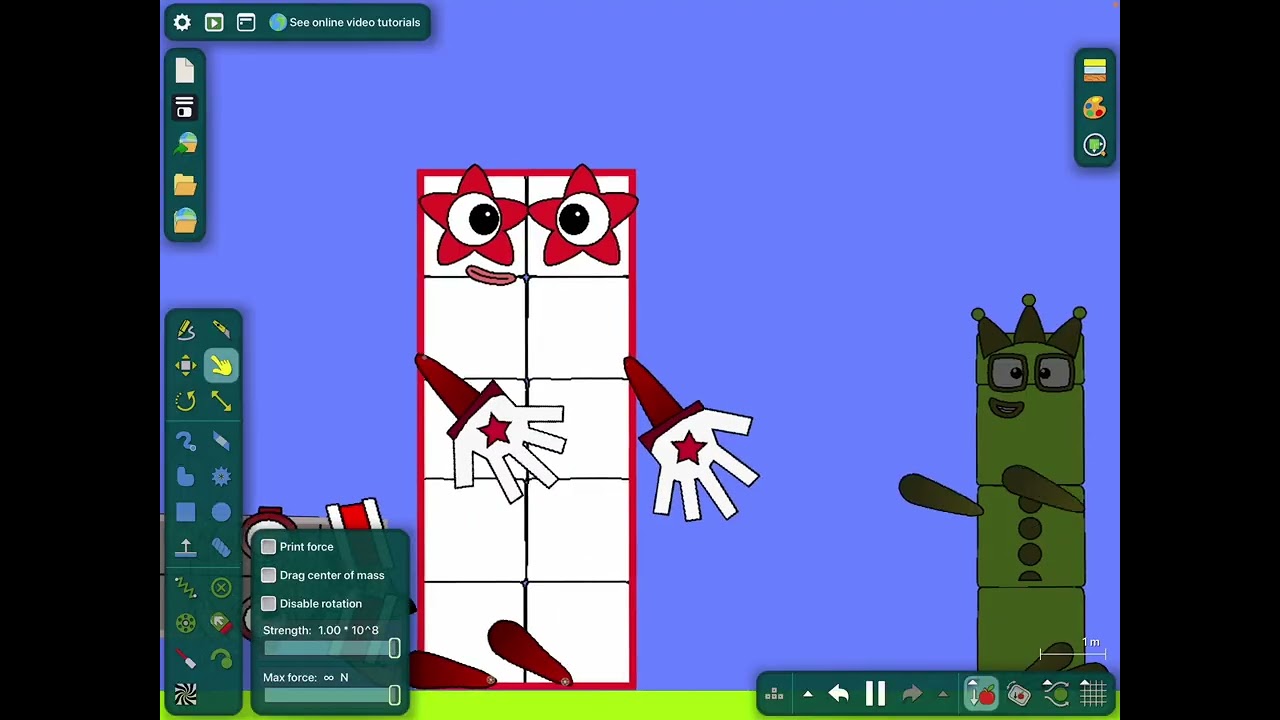The image size is (1280, 720).
Task: Select the Polygon tool
Action: click(186, 477)
